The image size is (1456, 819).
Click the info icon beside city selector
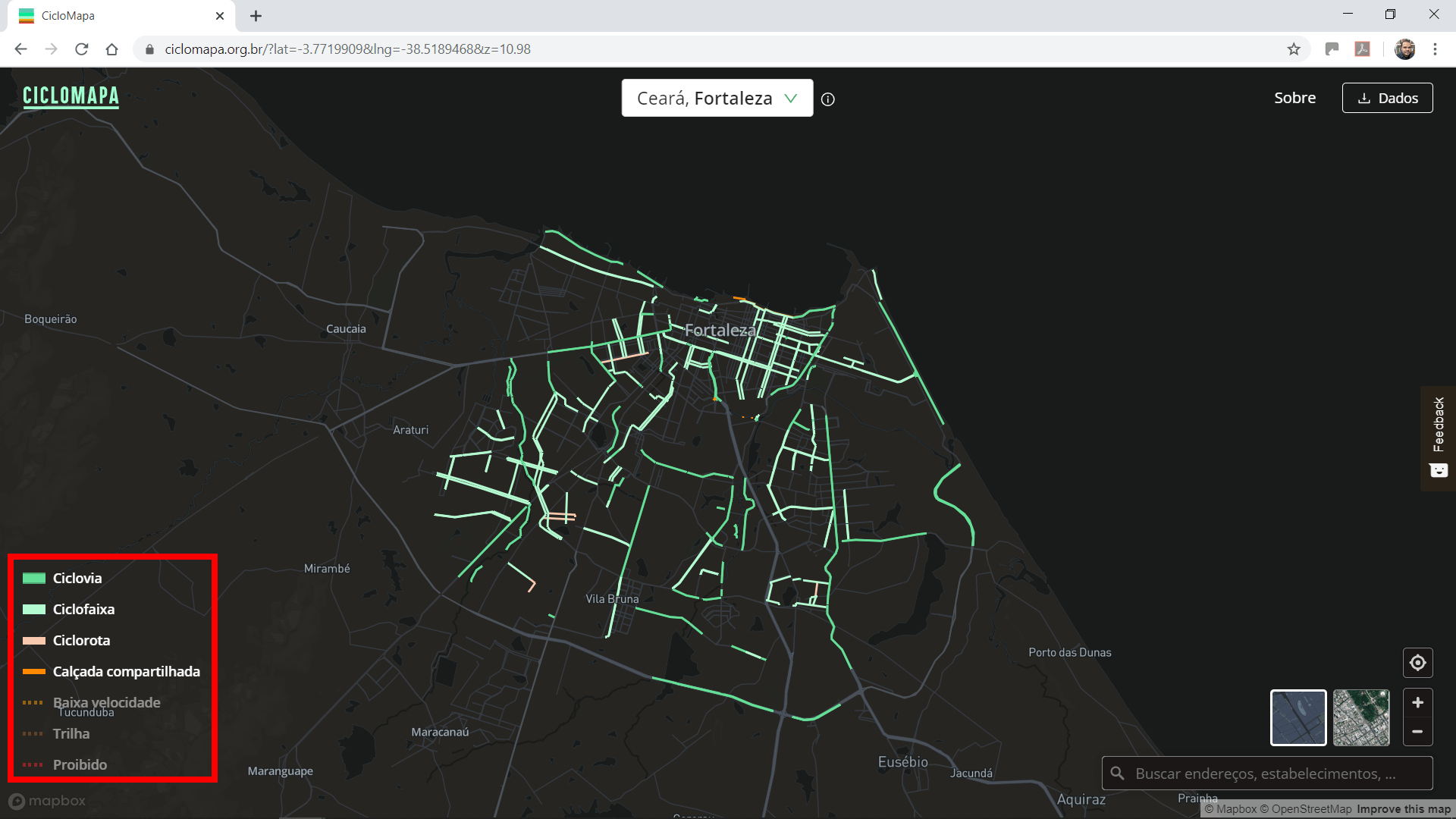[828, 99]
